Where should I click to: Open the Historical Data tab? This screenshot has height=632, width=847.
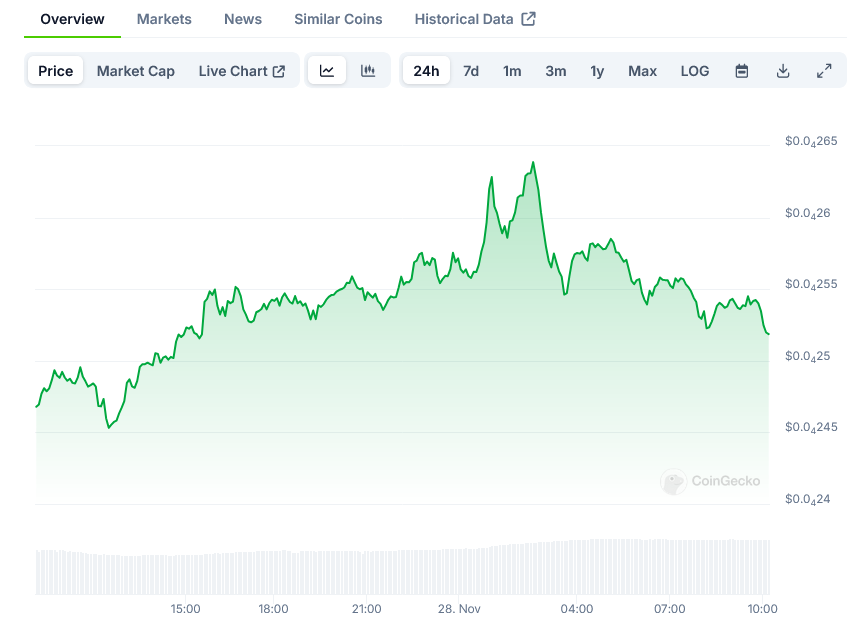tap(475, 19)
